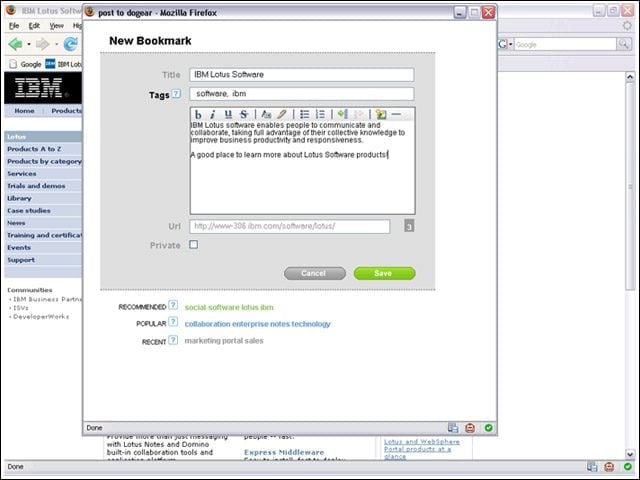Open the View menu in the background Firefox window
Viewport: 640px width, 480px height.
56,26
